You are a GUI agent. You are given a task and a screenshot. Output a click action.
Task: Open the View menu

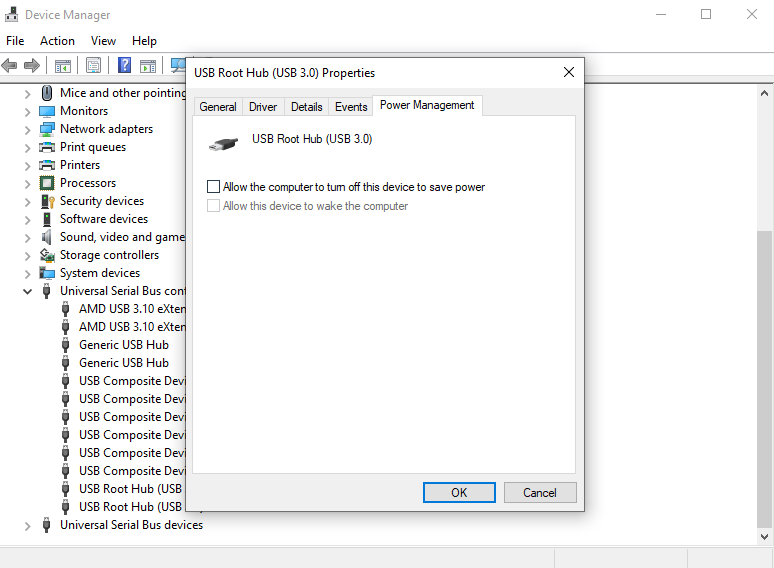coord(103,41)
